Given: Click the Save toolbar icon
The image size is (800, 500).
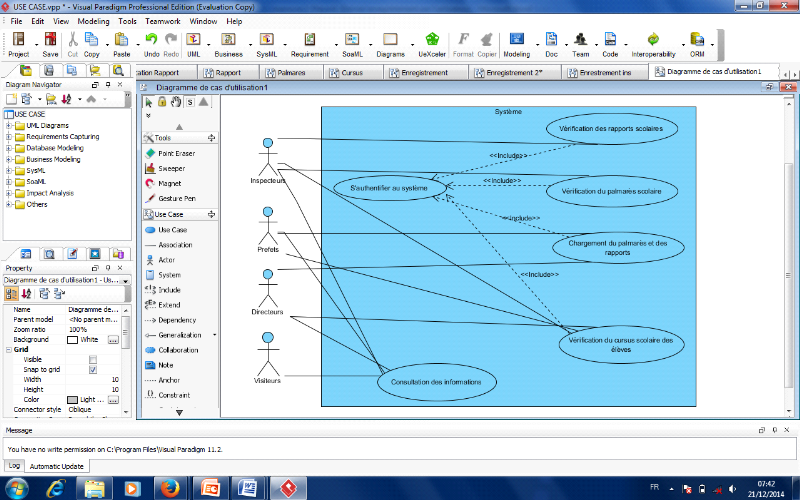Looking at the screenshot, I should point(51,44).
